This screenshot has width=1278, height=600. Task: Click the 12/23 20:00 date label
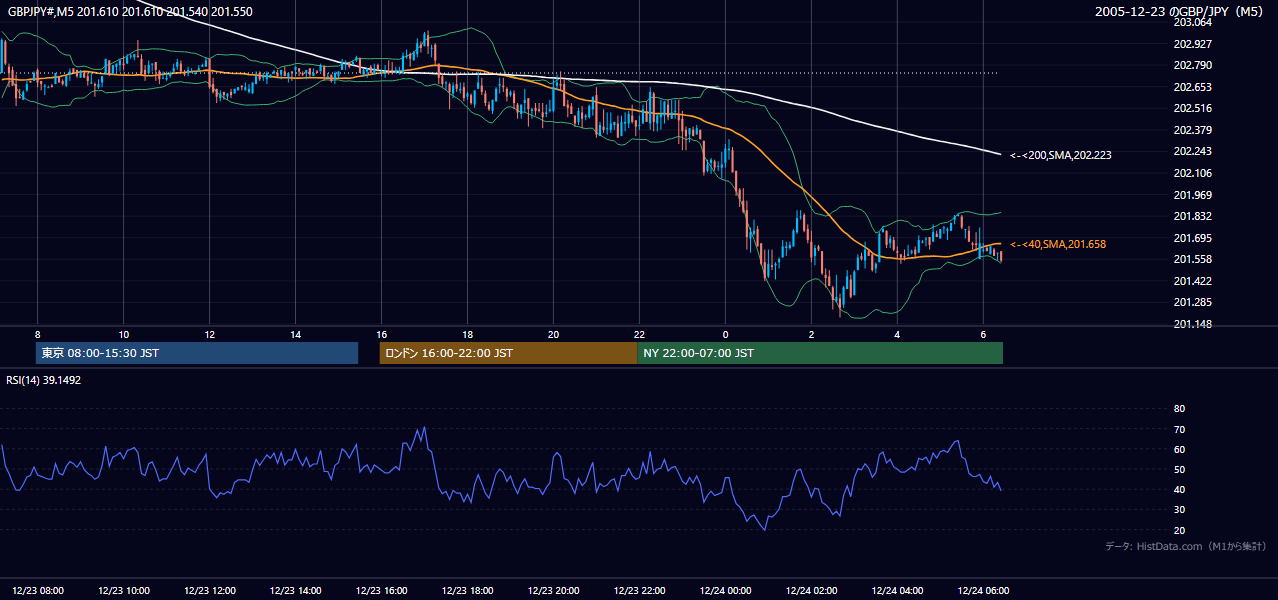coord(554,591)
